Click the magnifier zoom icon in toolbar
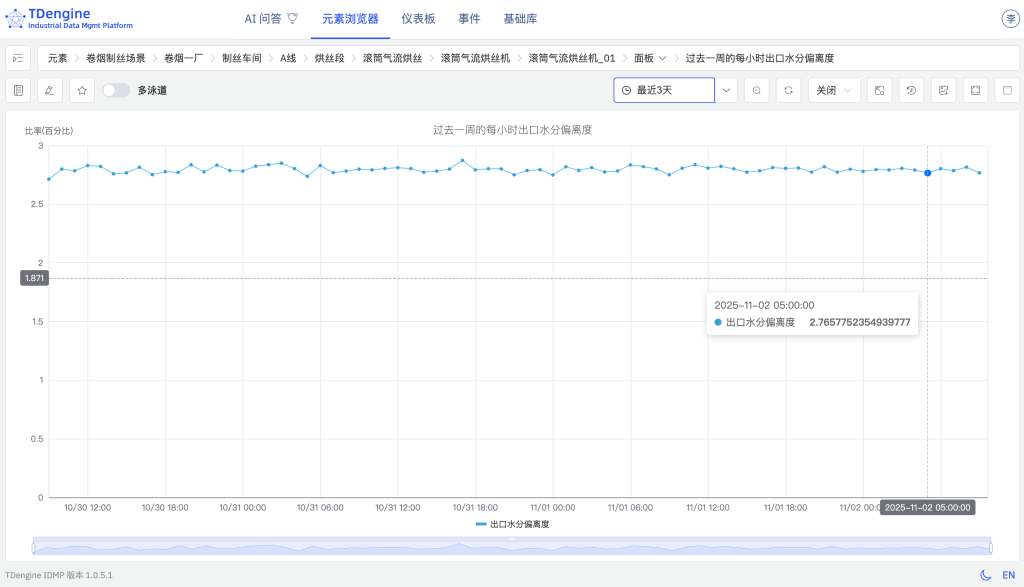The height and width of the screenshot is (587, 1024). click(x=756, y=90)
